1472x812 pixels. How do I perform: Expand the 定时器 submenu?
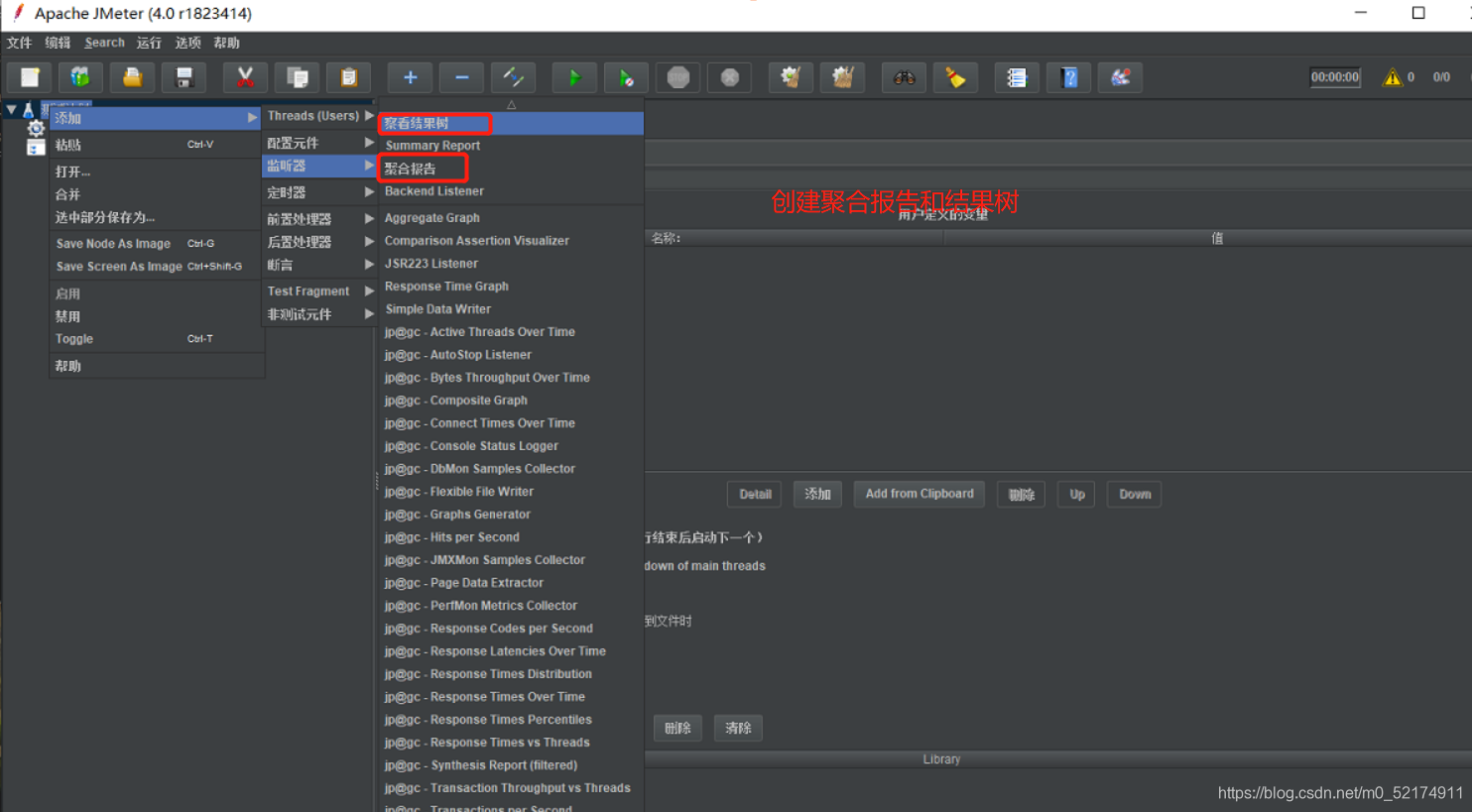(x=320, y=192)
